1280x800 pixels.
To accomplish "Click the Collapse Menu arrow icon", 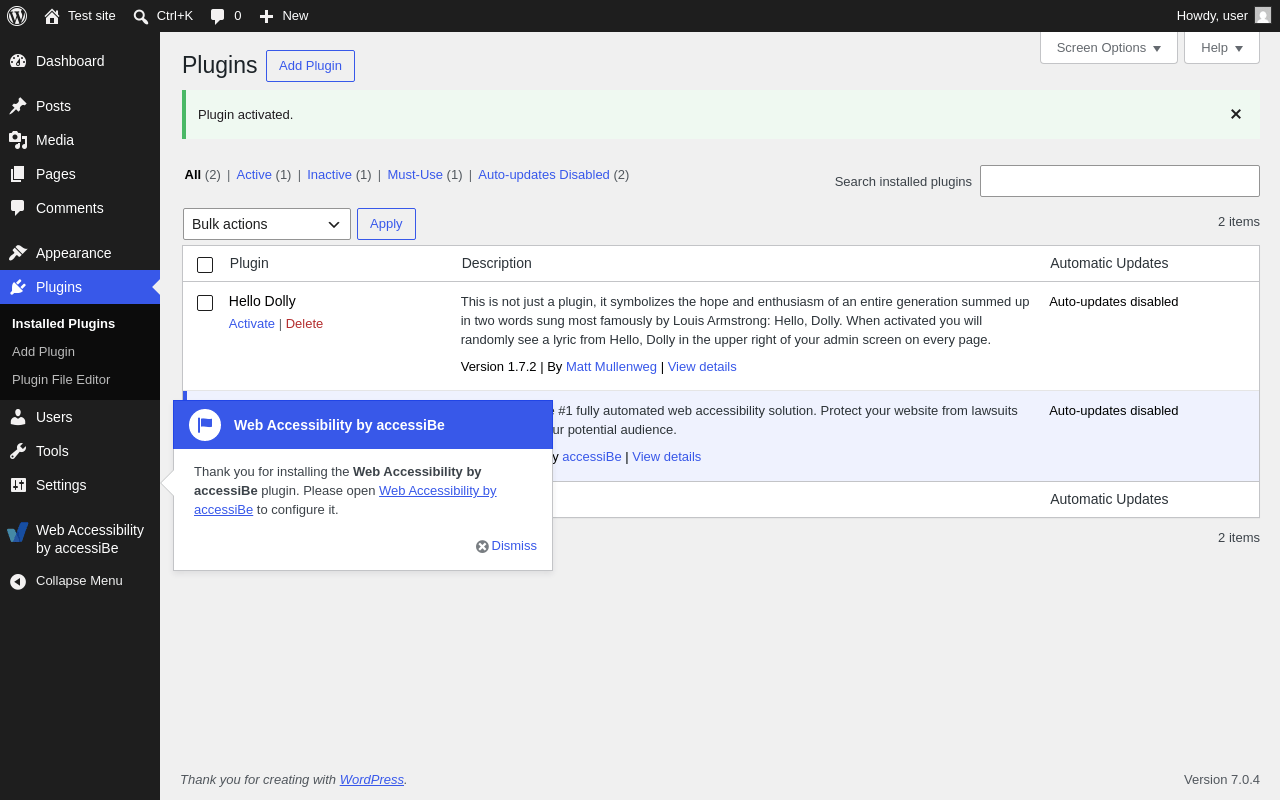I will click(18, 581).
